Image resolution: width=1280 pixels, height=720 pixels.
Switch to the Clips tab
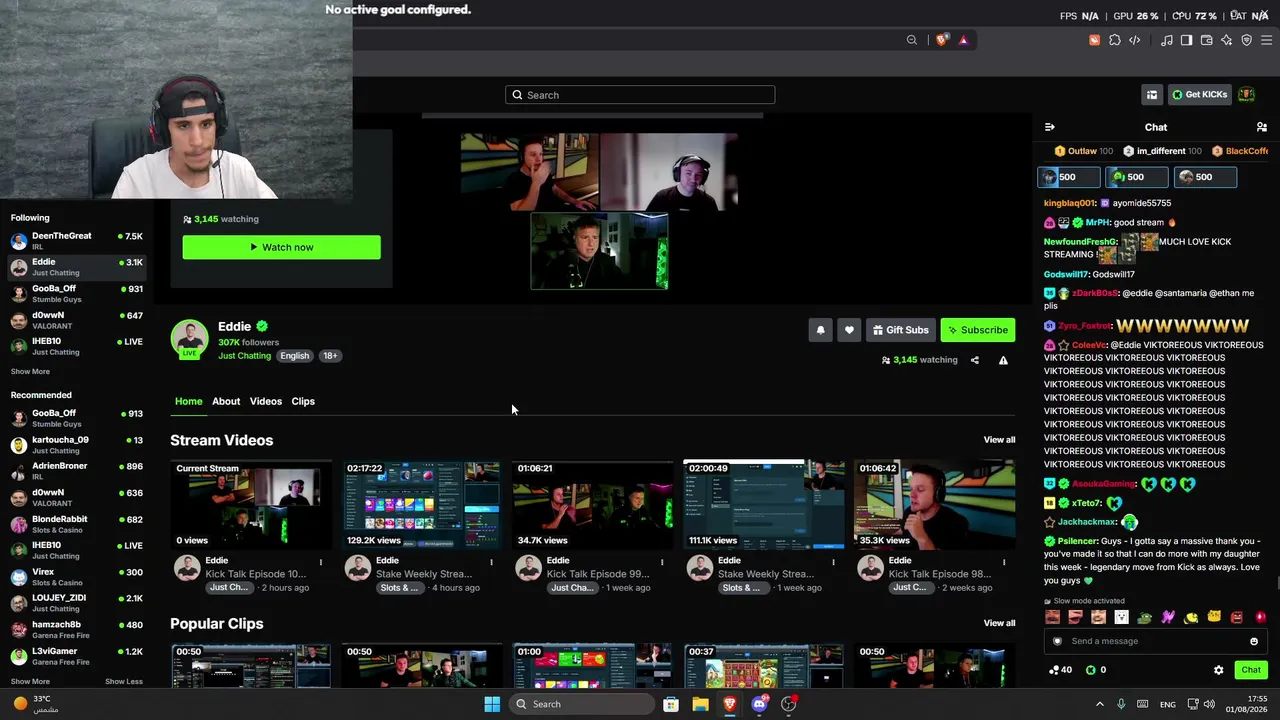tap(303, 401)
